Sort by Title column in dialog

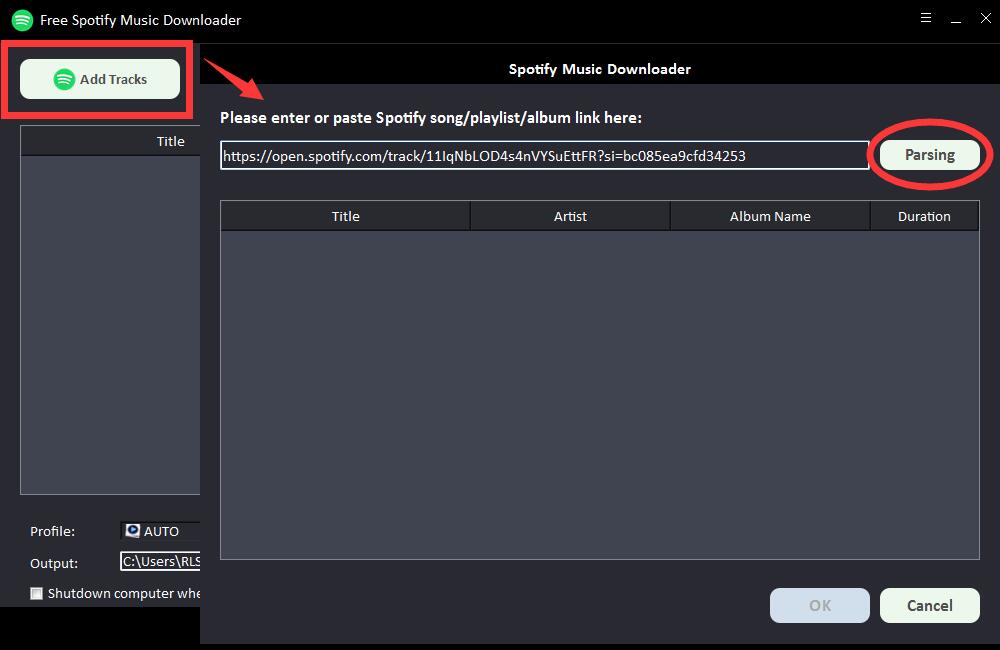click(345, 216)
